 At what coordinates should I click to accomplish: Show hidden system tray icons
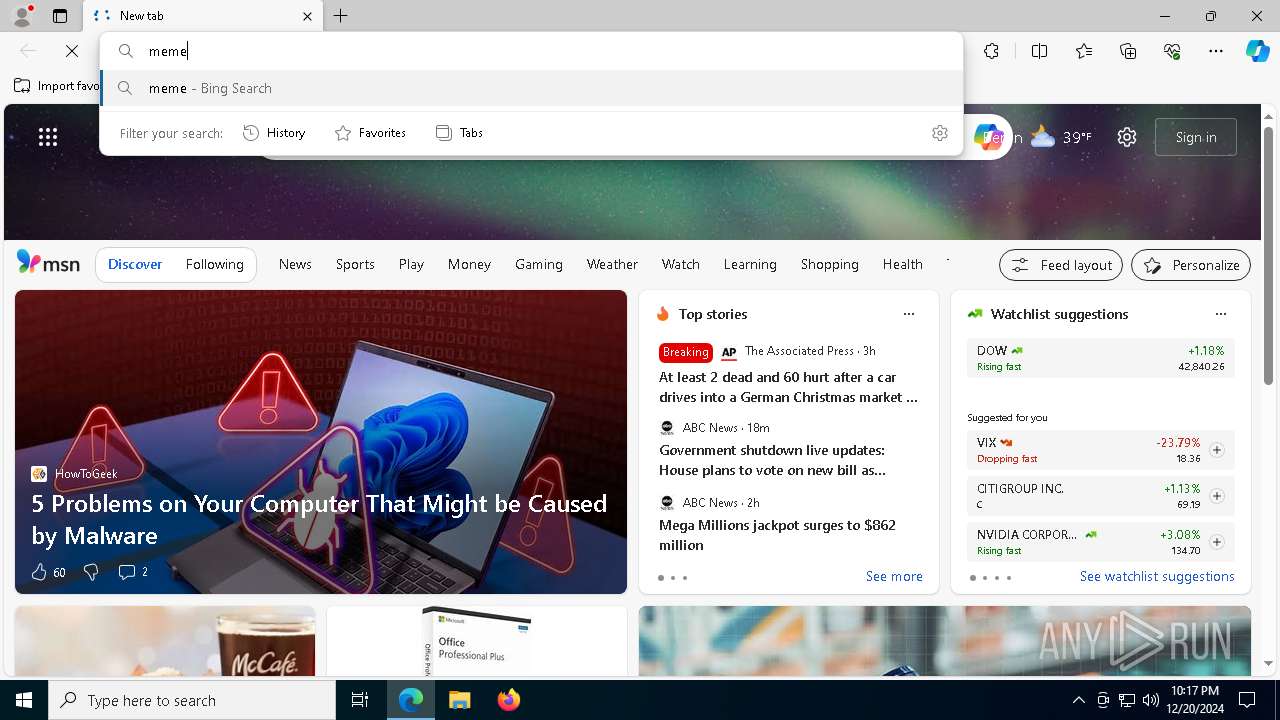[x=1078, y=700]
